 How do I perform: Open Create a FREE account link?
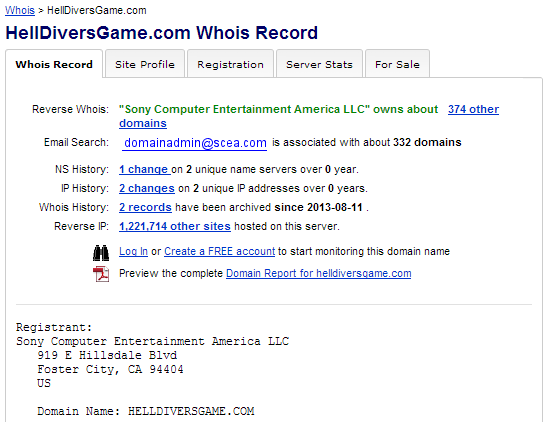click(219, 251)
